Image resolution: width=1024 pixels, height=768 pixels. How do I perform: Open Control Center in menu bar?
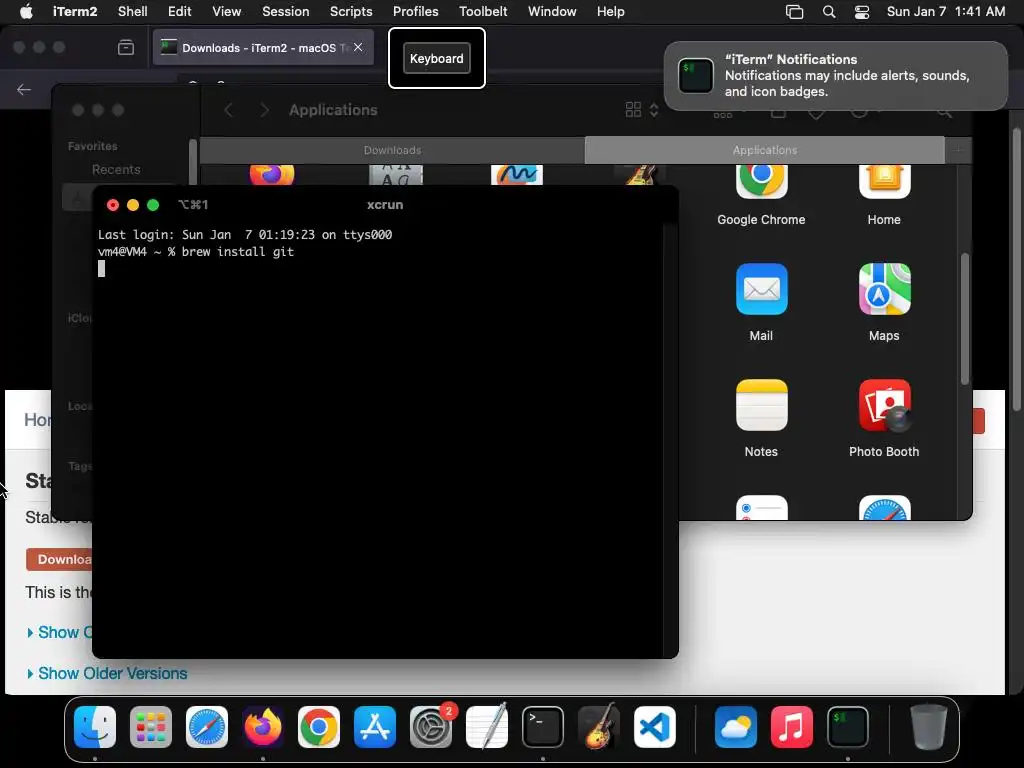coord(862,12)
